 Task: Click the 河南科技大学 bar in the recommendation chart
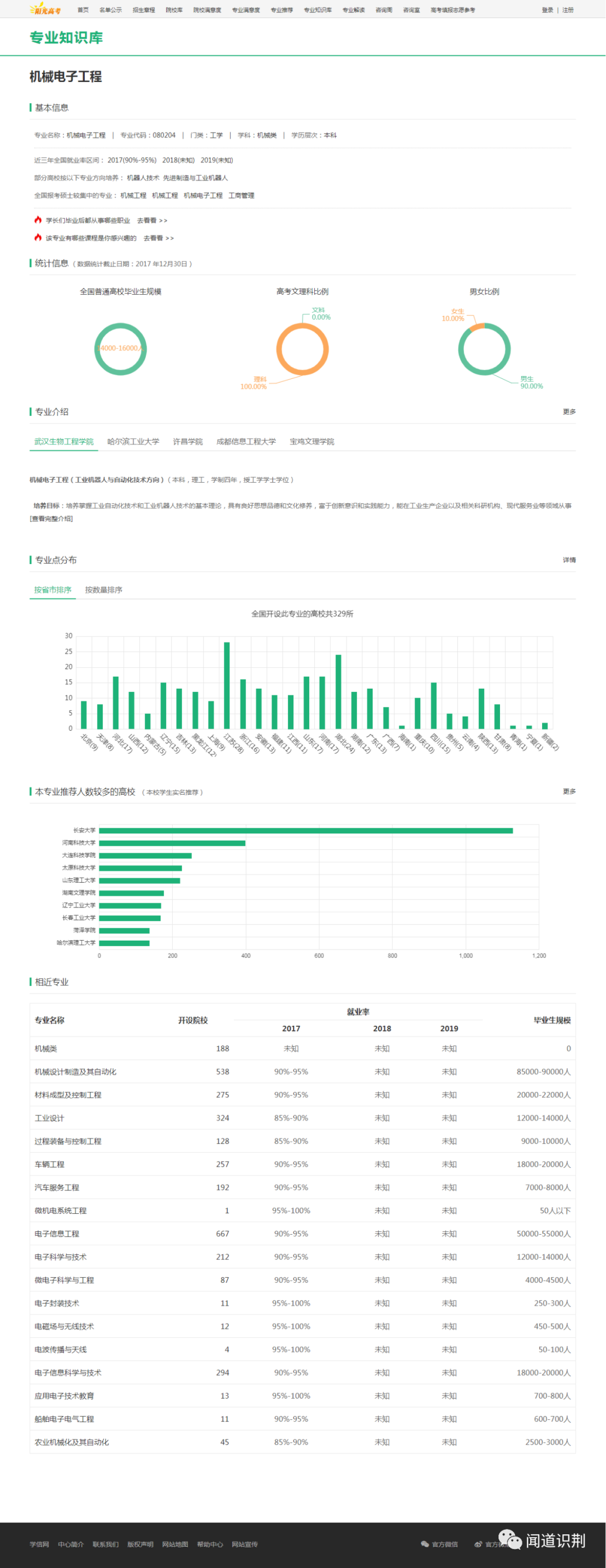[x=172, y=843]
